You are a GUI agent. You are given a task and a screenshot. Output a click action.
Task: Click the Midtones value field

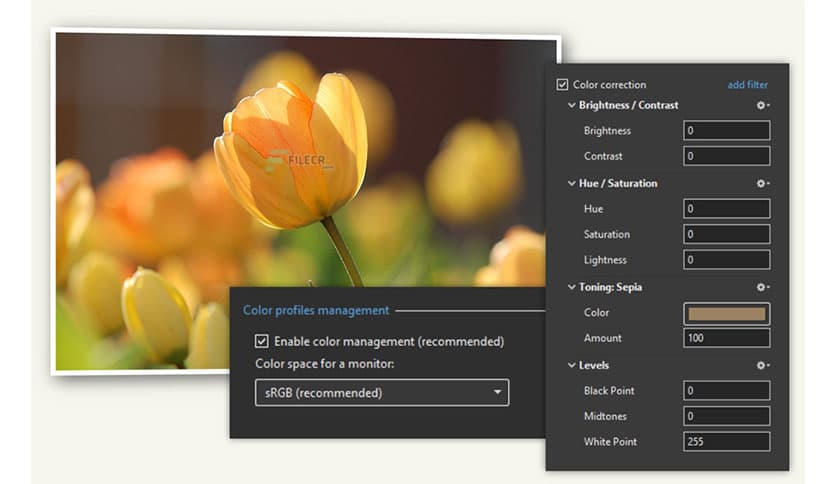point(727,416)
